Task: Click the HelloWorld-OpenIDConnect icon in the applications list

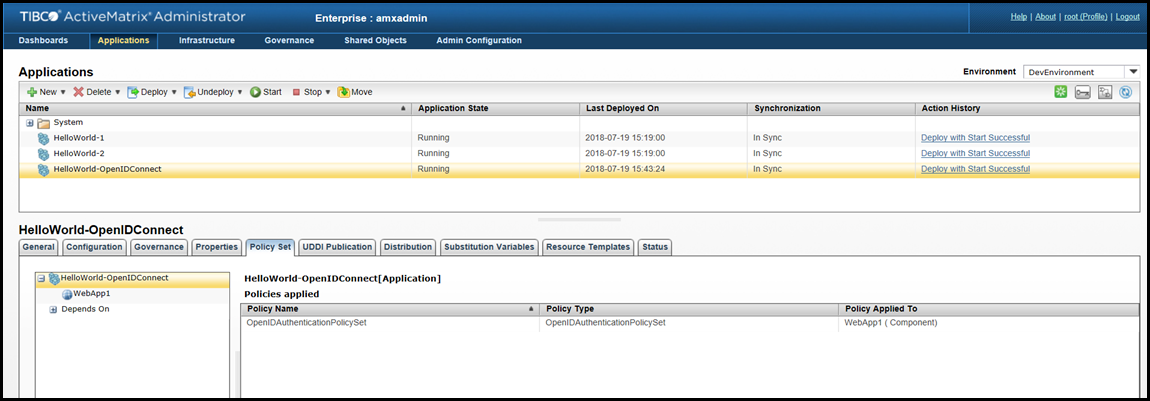Action: (x=43, y=169)
